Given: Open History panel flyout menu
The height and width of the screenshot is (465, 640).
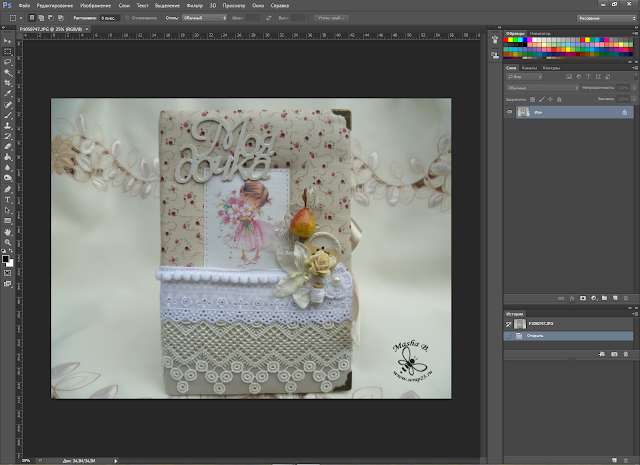Looking at the screenshot, I should tap(635, 314).
